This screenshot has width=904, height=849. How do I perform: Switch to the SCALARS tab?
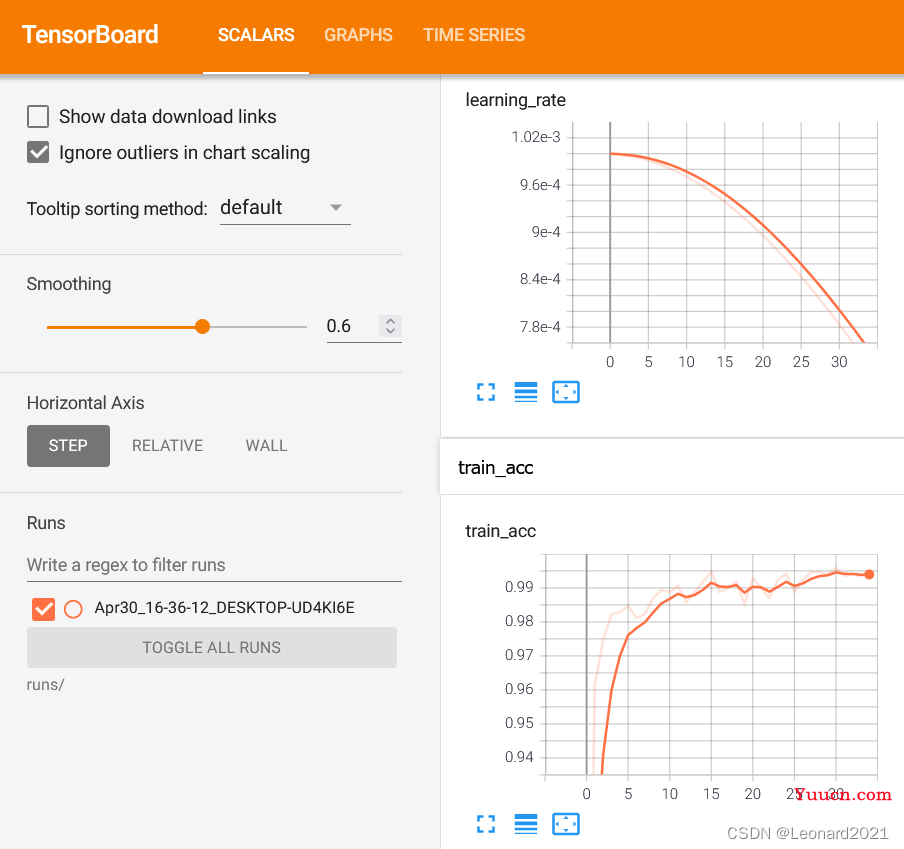[256, 35]
